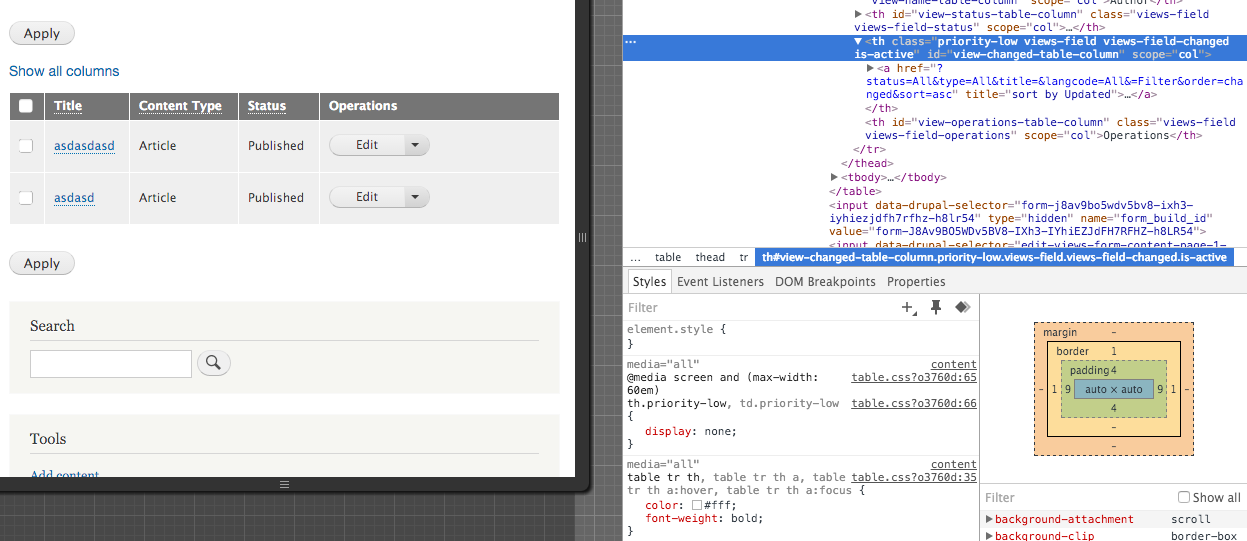Open the DOM Breakpoints tab
Screen dimensions: 1247x541
pyautogui.click(x=825, y=282)
